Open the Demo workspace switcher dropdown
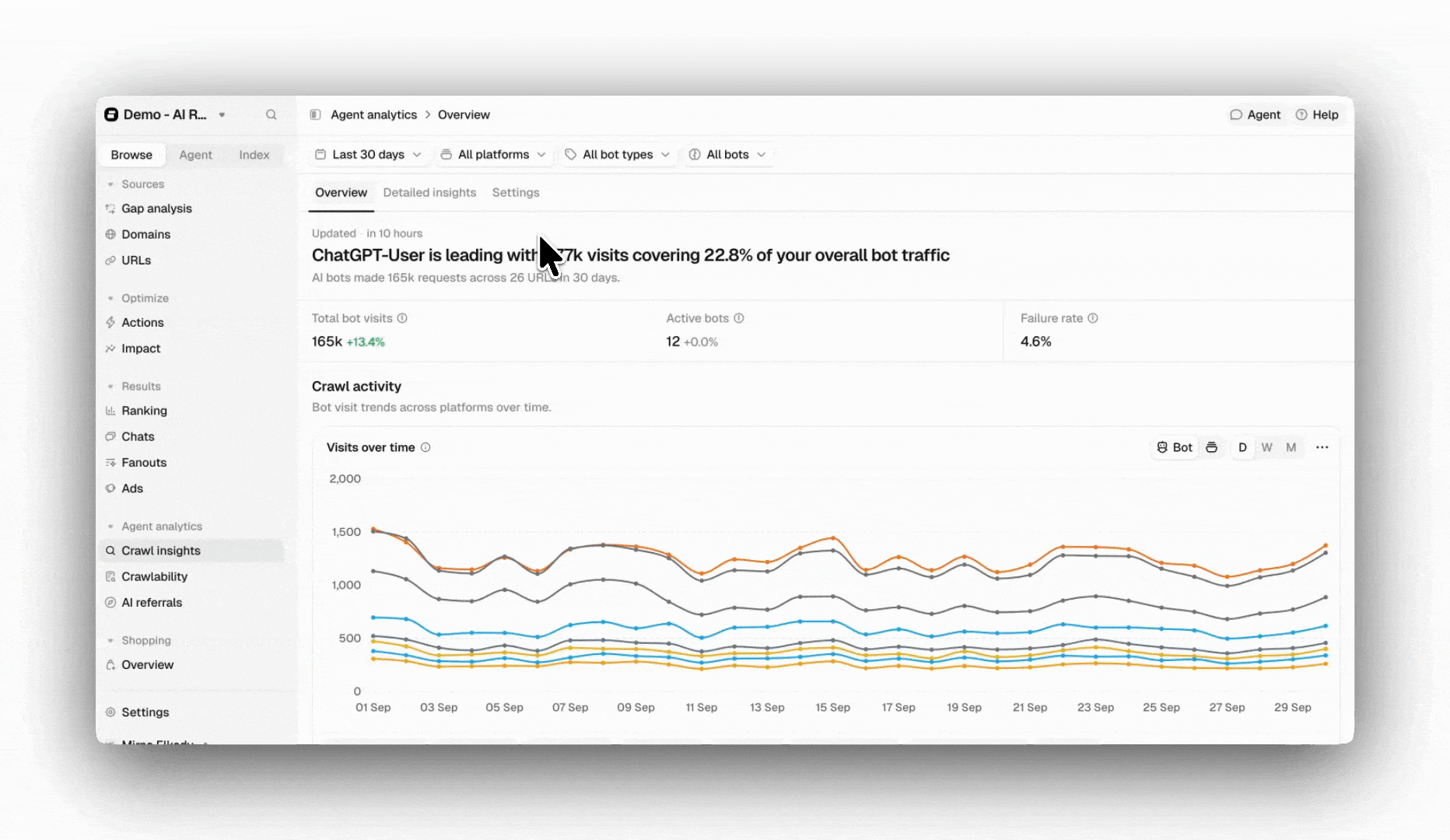Screen dimensions: 1450x840 point(165,114)
